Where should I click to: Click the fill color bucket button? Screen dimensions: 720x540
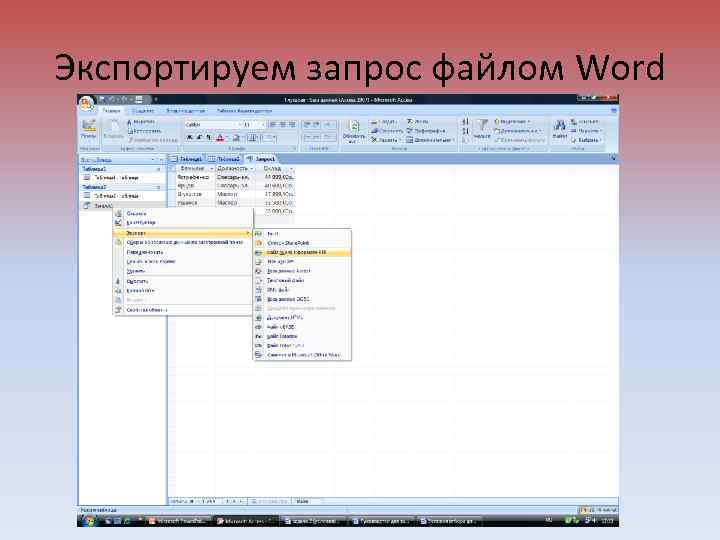(236, 137)
